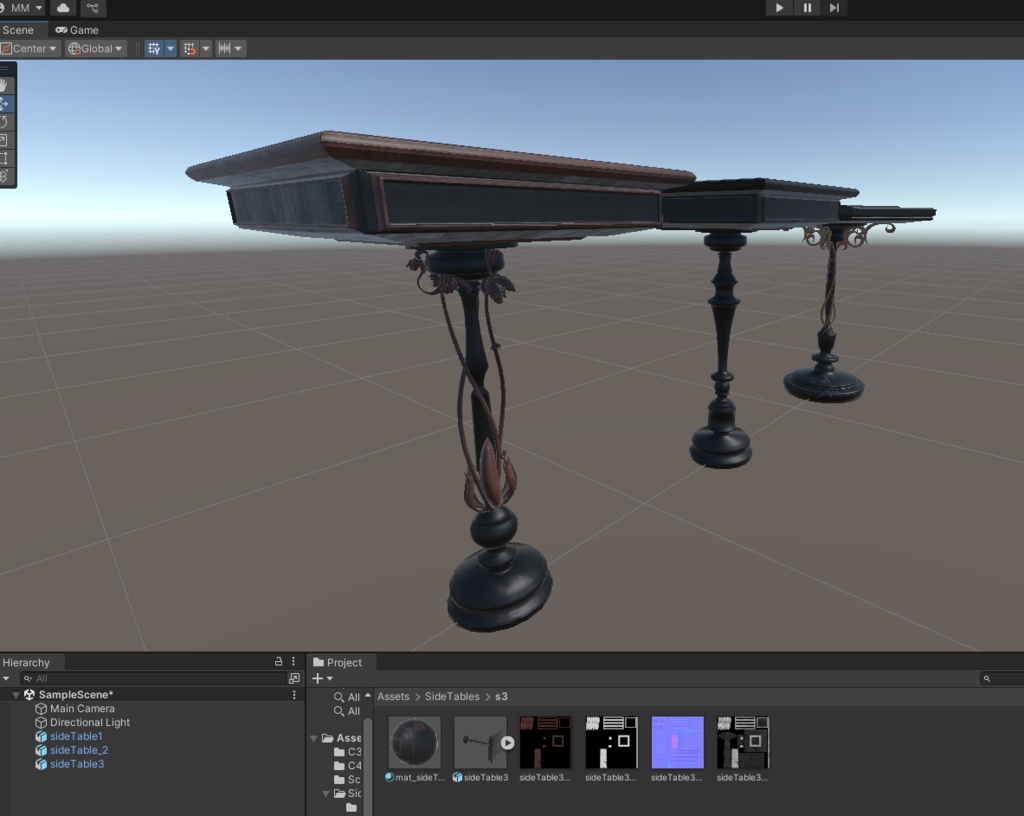The image size is (1024, 816).
Task: Select the Hand view tool
Action: pos(5,86)
